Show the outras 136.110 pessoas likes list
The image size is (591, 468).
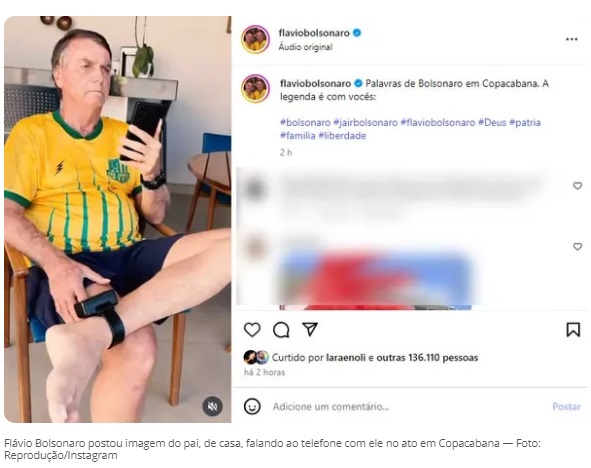click(427, 358)
